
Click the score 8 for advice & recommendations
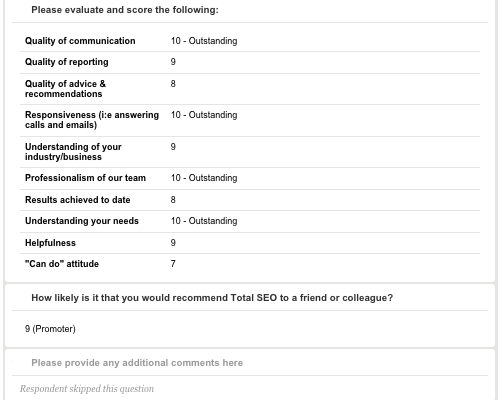point(173,84)
